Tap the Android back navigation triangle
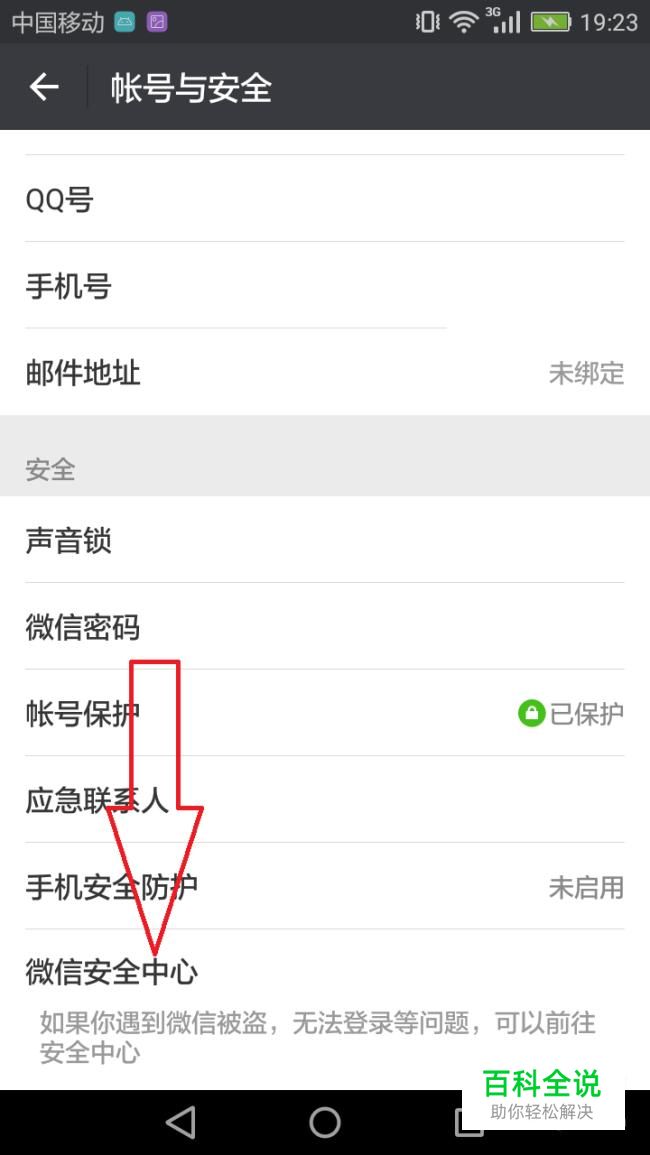This screenshot has width=650, height=1155. [181, 1123]
